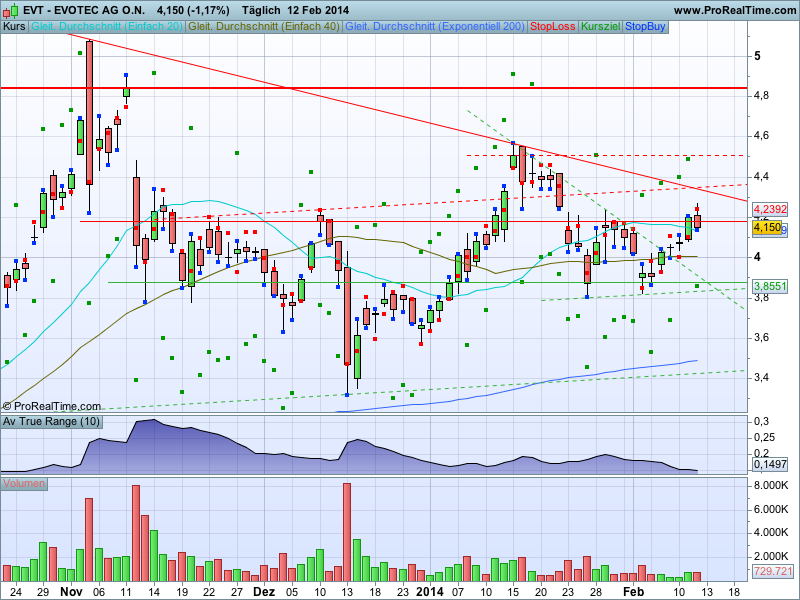Click the 4,150 (-1,17%) quote text
This screenshot has height=600, width=800.
point(193,10)
